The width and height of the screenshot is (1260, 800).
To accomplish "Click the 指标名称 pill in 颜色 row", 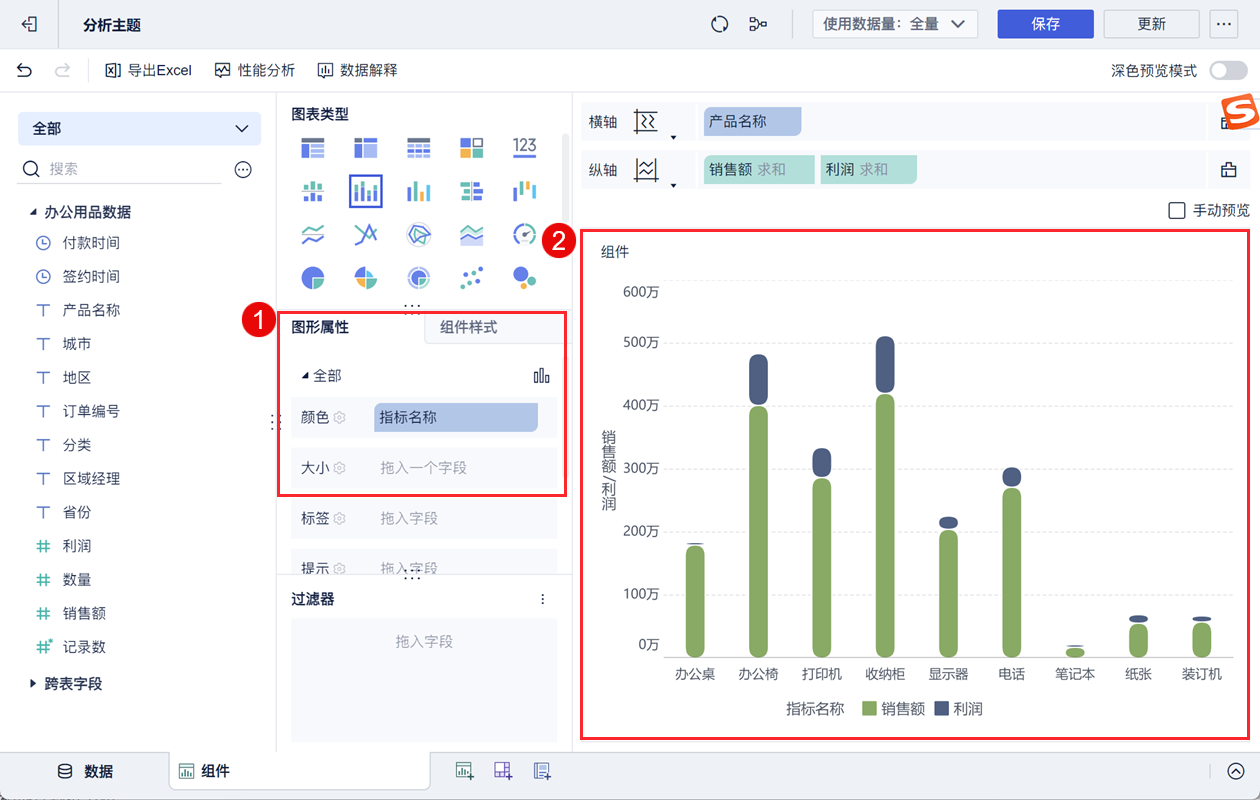I will pos(456,417).
